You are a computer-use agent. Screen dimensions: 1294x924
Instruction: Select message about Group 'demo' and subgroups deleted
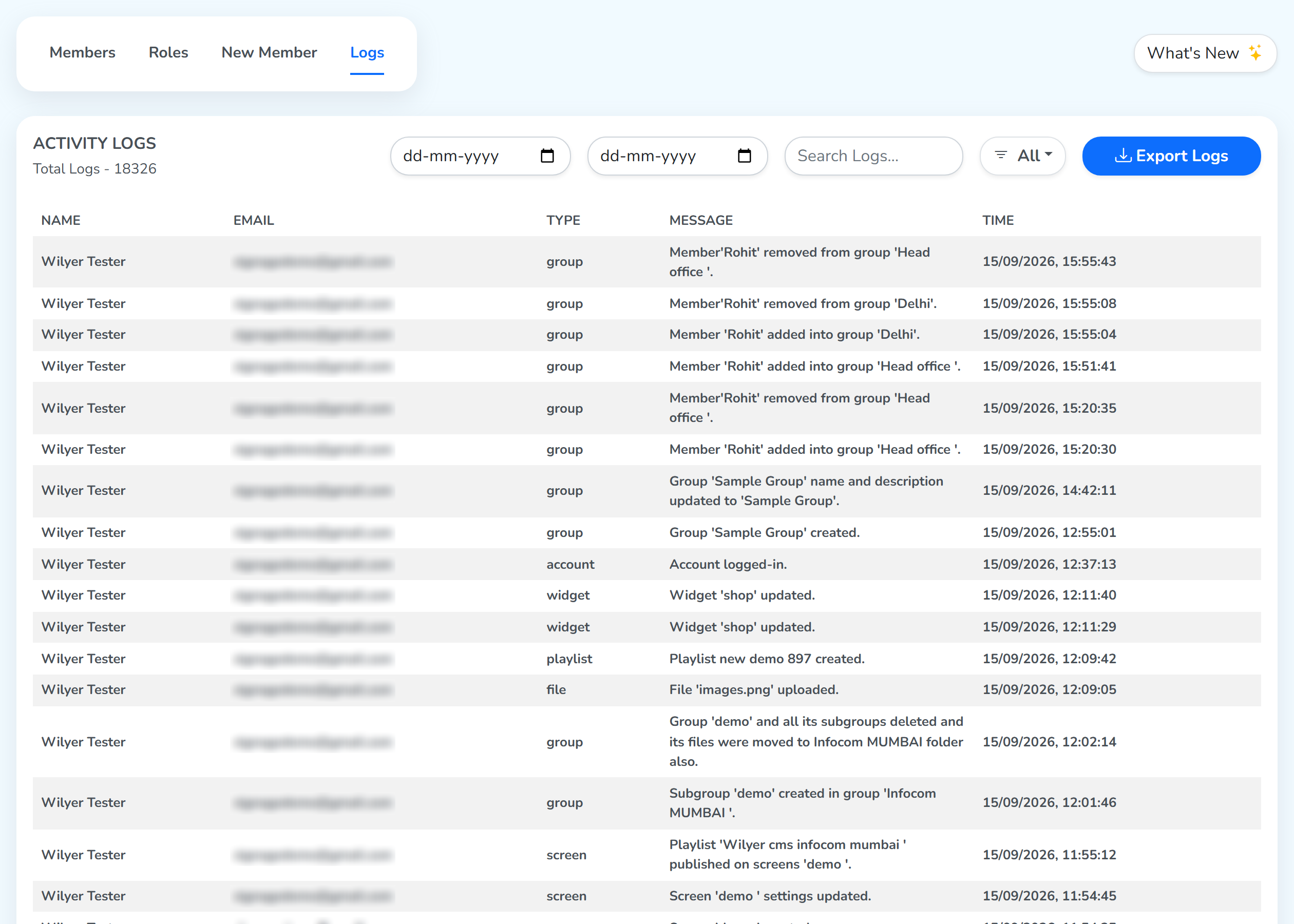(x=816, y=741)
